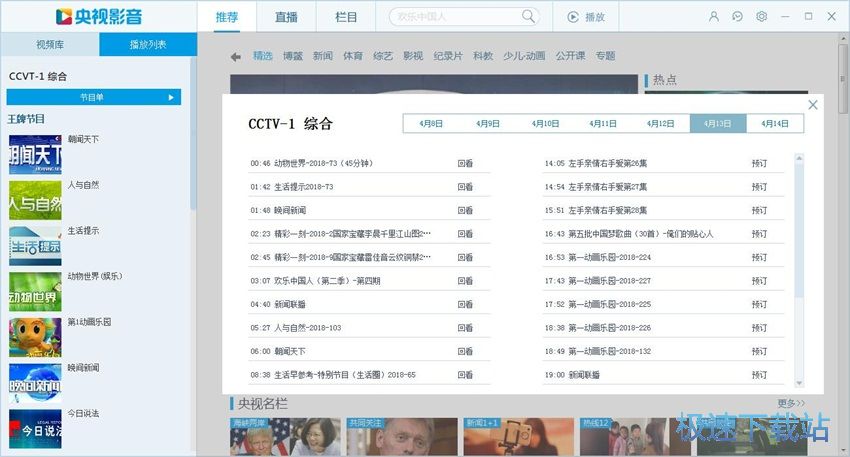Select the 专题 category
Screen dimensions: 850x457
[606, 56]
